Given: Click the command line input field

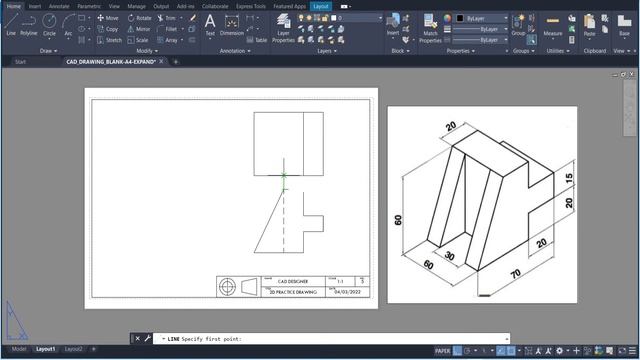Looking at the screenshot, I should coord(331,339).
